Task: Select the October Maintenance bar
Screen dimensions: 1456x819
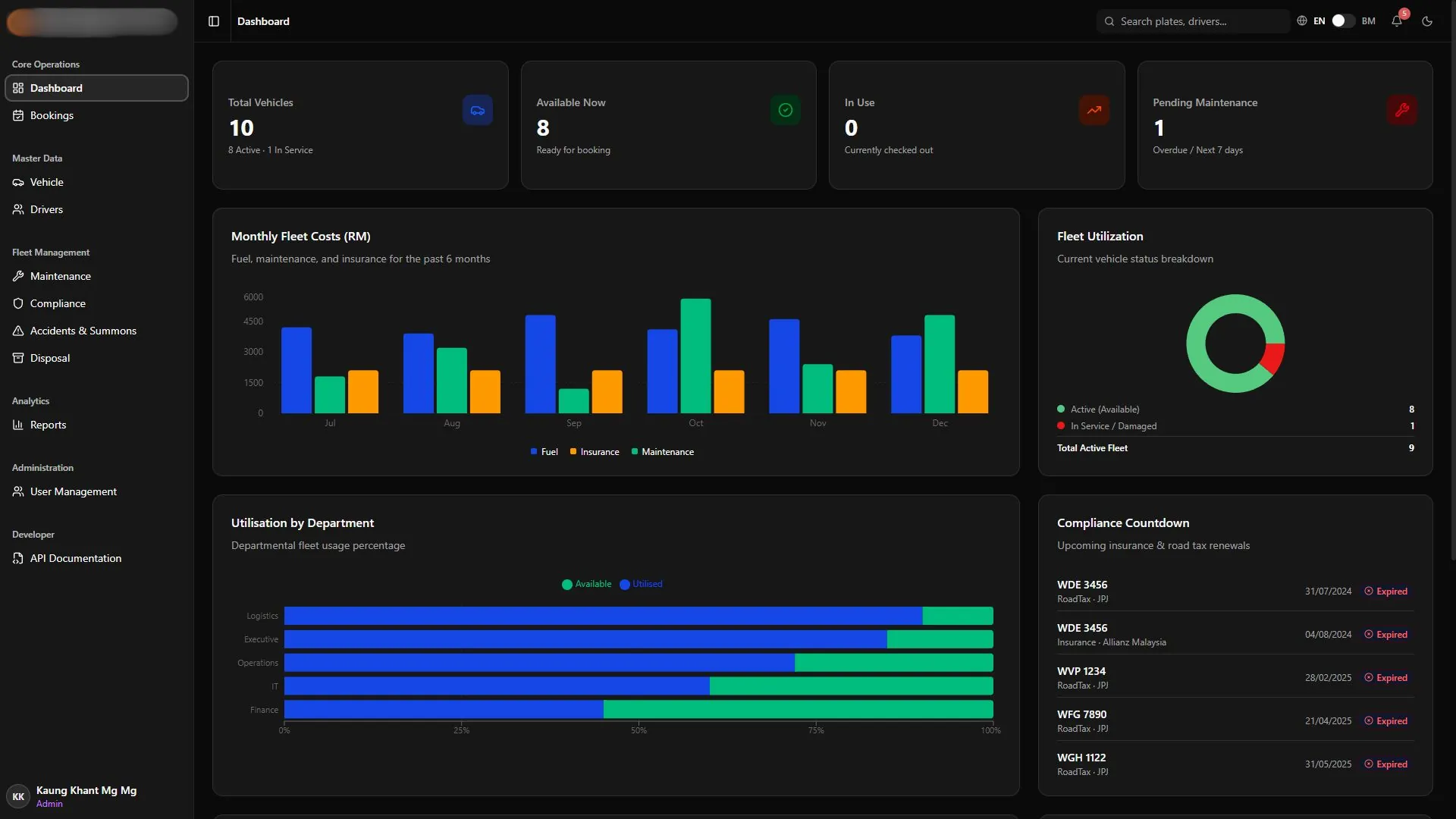Action: (x=695, y=356)
